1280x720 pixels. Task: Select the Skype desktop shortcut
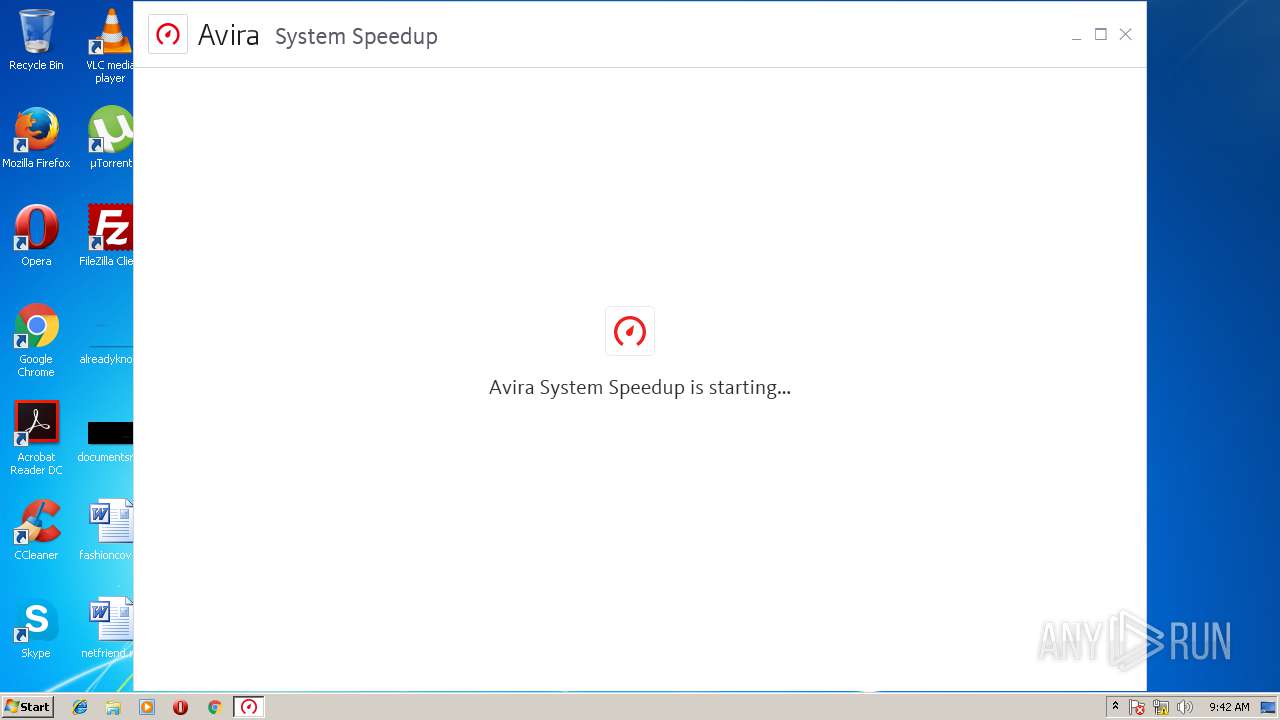(36, 628)
